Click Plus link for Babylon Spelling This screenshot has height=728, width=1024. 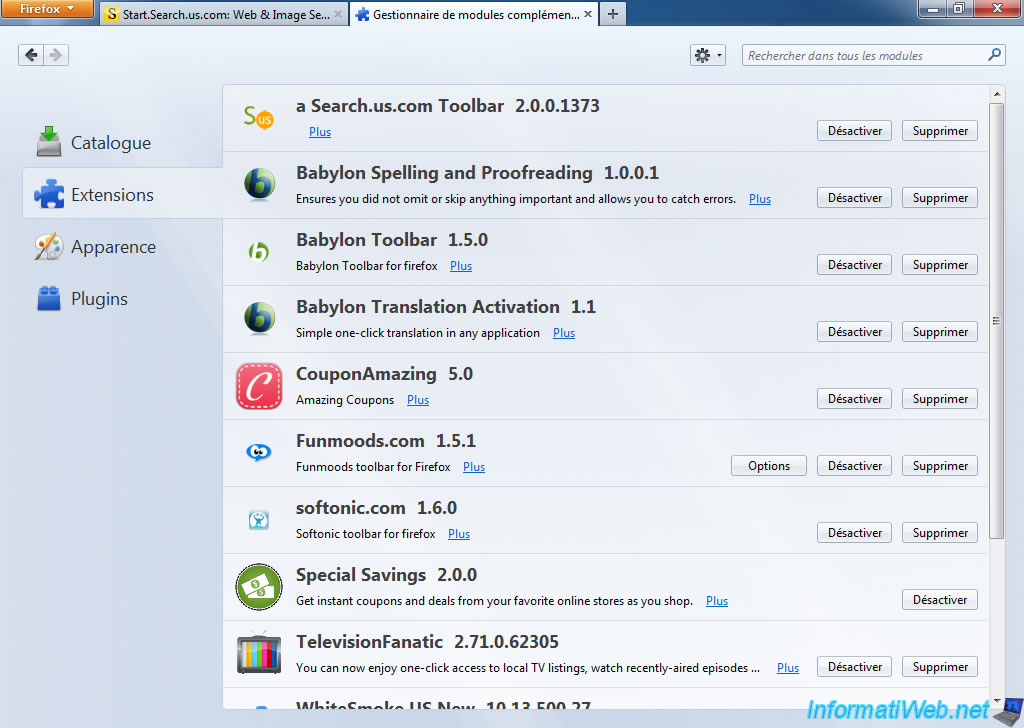tap(760, 199)
